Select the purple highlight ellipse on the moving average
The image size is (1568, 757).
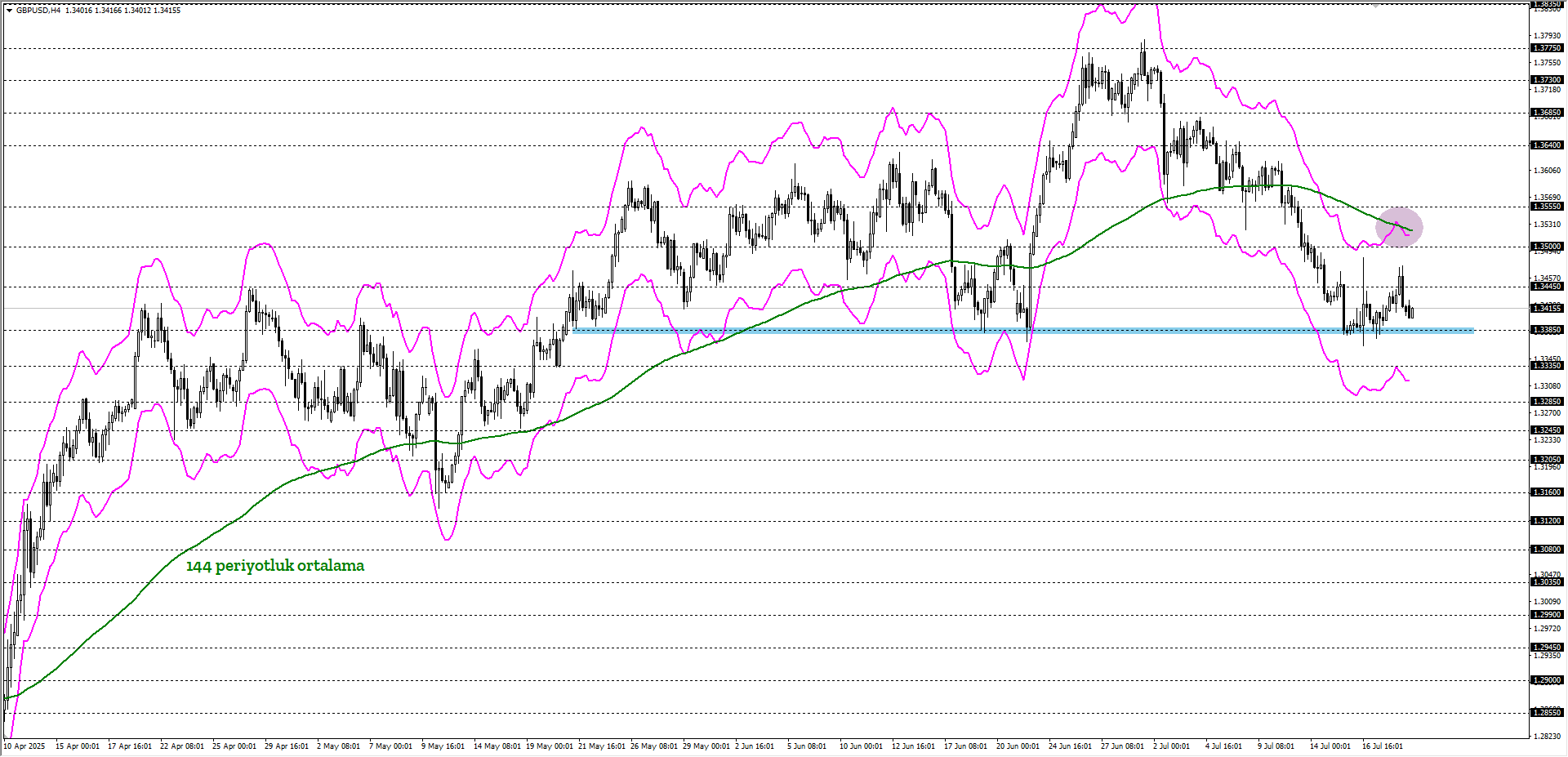(1399, 228)
